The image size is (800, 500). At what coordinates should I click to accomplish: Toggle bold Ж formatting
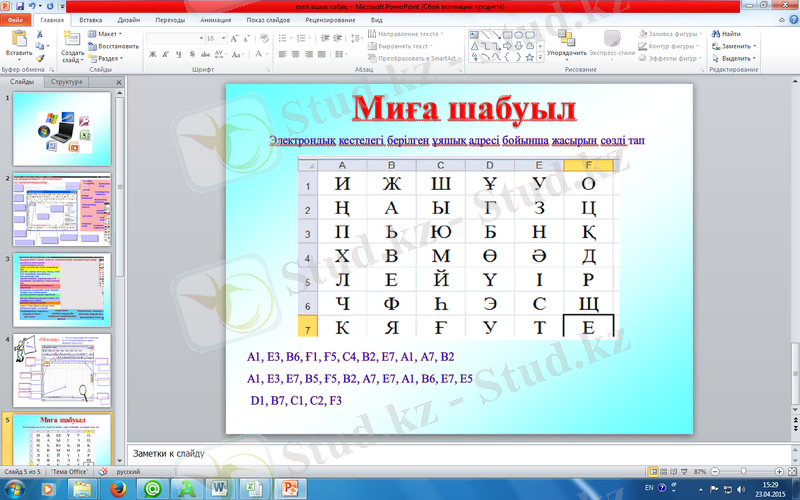click(153, 54)
